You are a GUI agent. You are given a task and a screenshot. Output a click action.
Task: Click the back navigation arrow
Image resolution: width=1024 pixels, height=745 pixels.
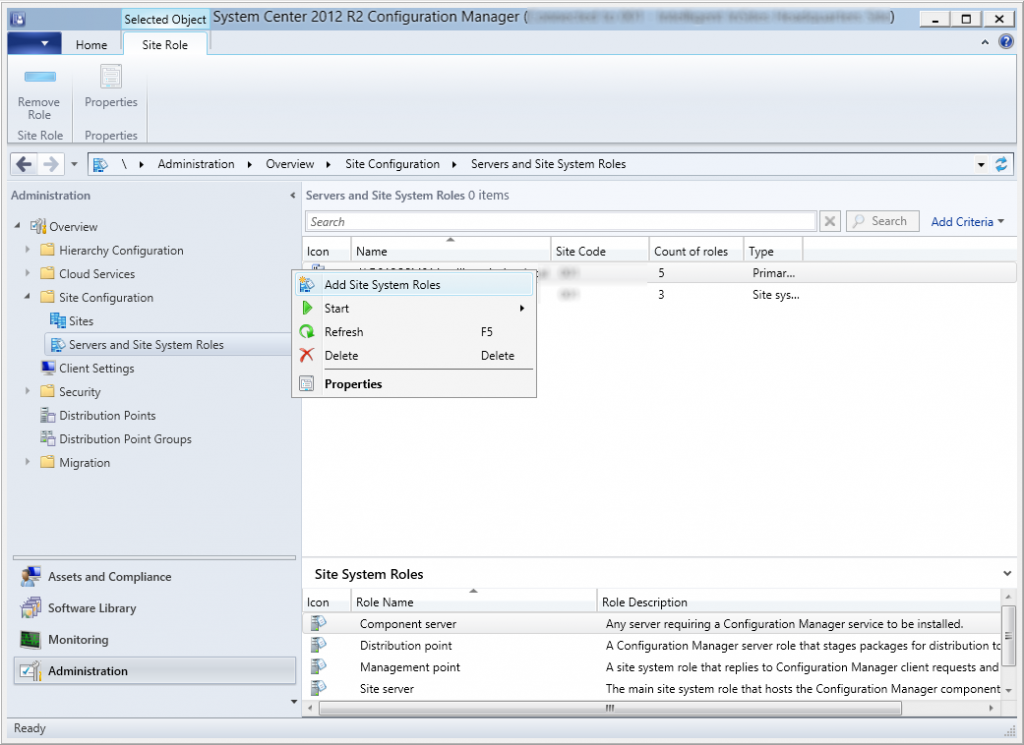pos(23,163)
